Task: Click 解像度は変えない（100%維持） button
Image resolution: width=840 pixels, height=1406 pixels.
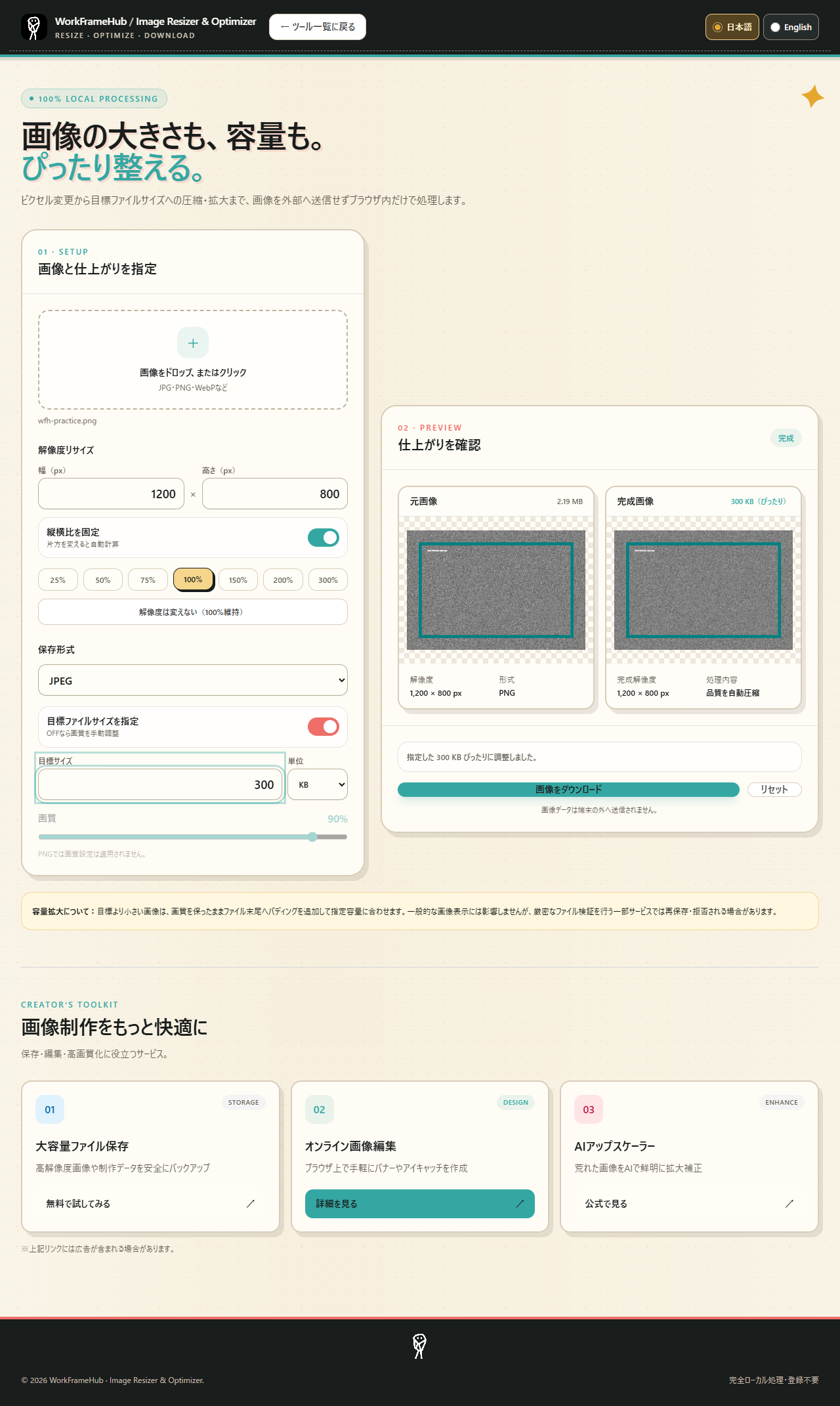Action: point(193,612)
